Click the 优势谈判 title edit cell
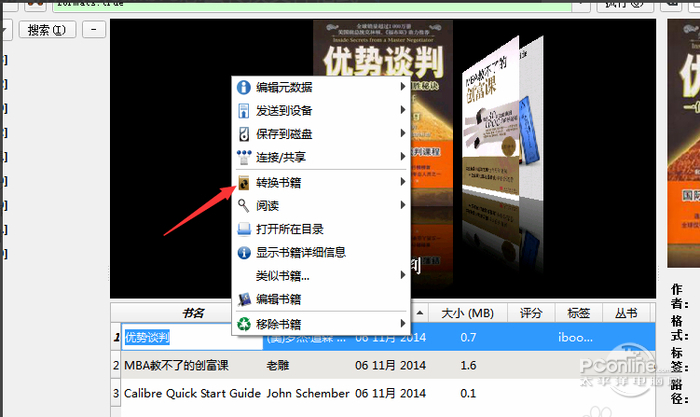 click(192, 337)
